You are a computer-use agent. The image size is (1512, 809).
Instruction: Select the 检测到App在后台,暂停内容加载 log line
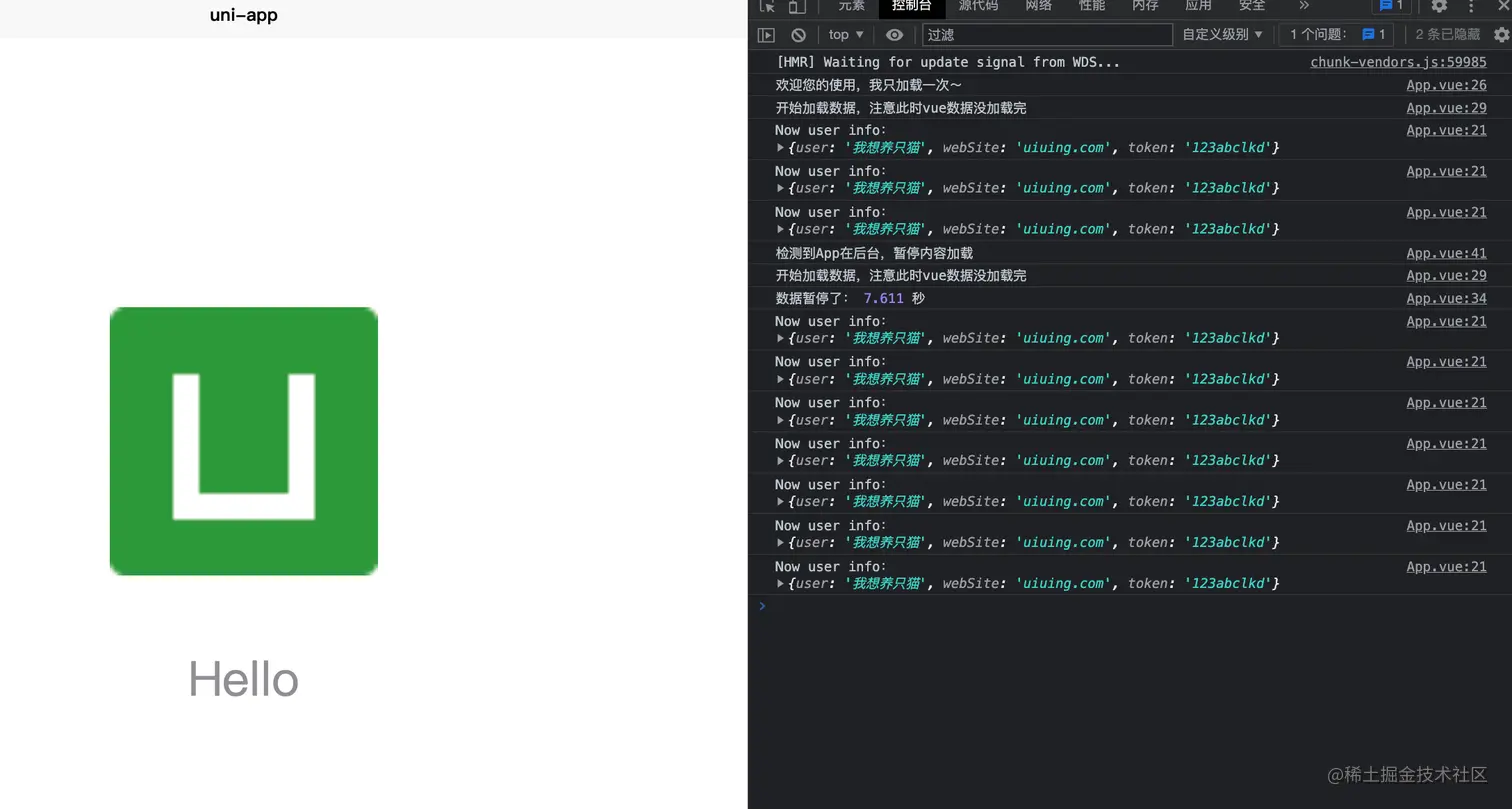coord(874,254)
